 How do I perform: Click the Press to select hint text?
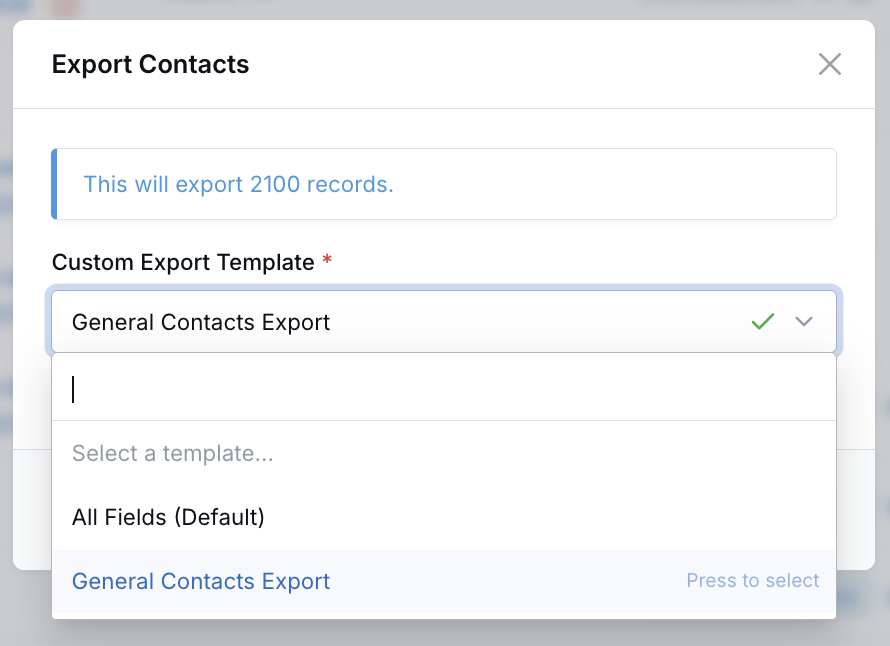[x=752, y=581]
